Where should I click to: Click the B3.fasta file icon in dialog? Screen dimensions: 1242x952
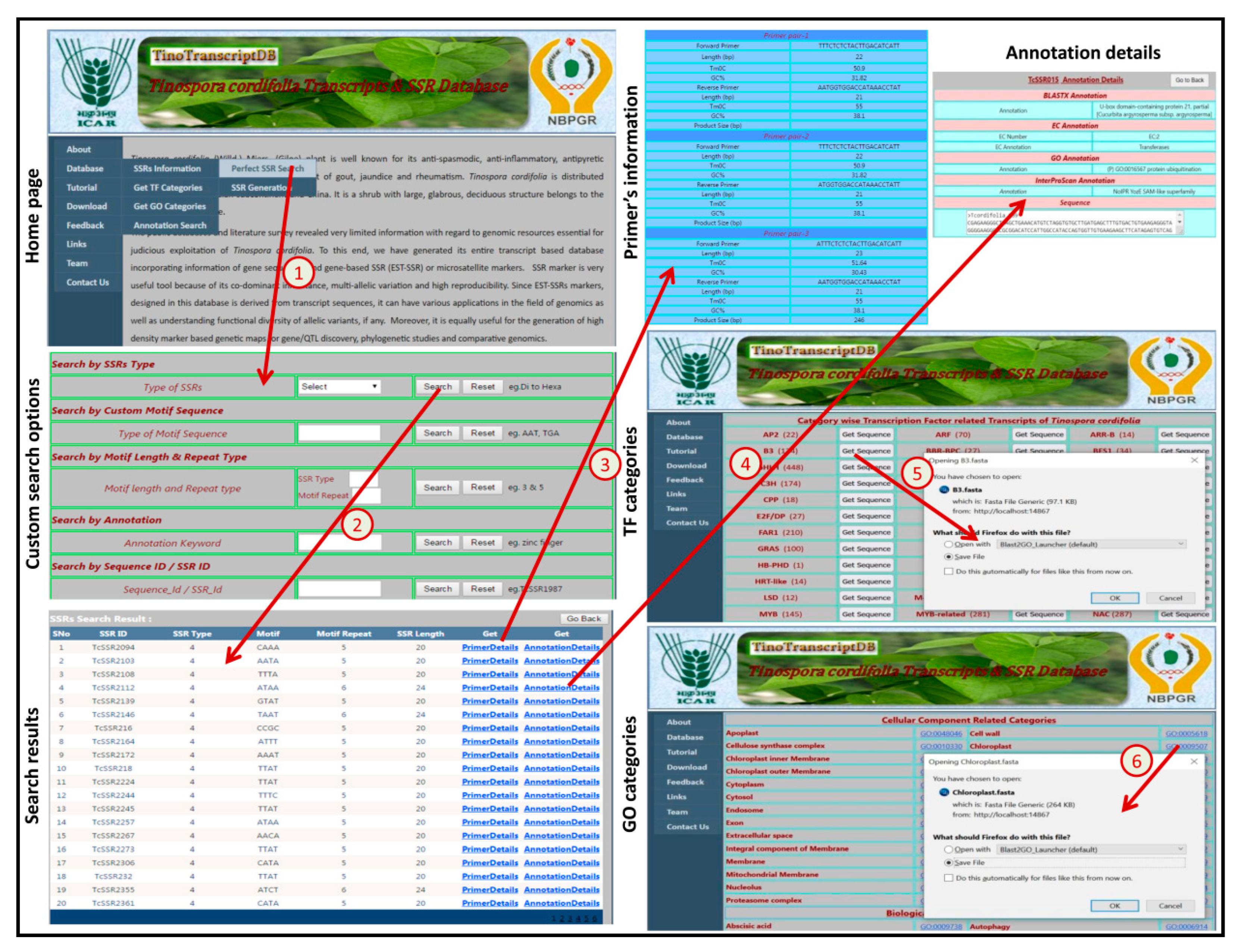pos(944,490)
